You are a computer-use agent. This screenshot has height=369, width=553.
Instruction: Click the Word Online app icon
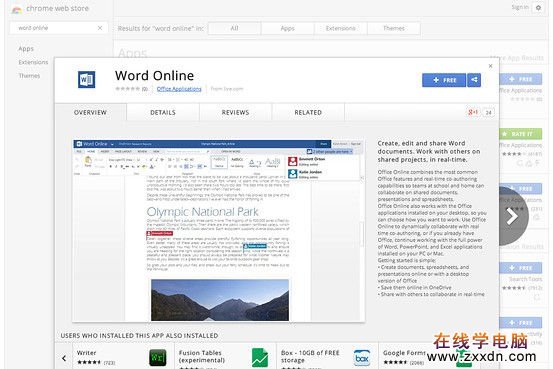click(86, 79)
